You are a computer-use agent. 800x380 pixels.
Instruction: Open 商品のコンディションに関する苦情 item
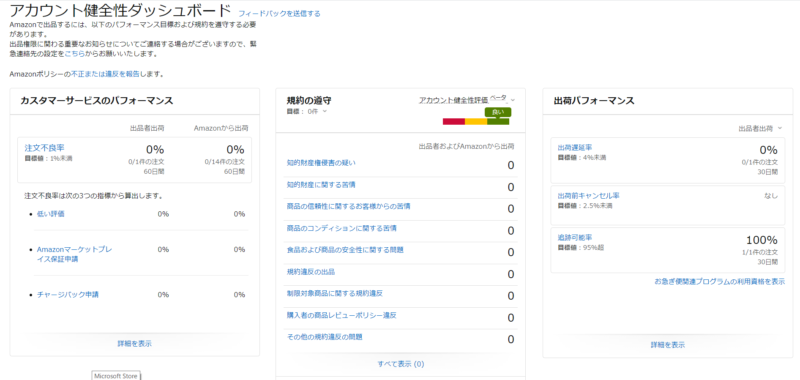(x=342, y=228)
